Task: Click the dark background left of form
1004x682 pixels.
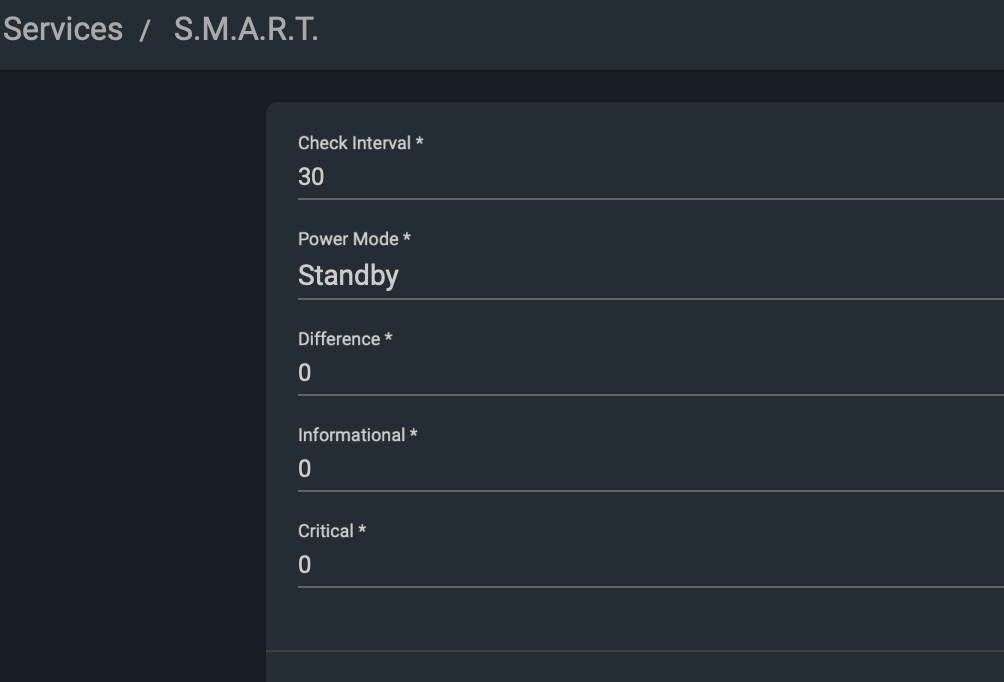Action: point(130,380)
